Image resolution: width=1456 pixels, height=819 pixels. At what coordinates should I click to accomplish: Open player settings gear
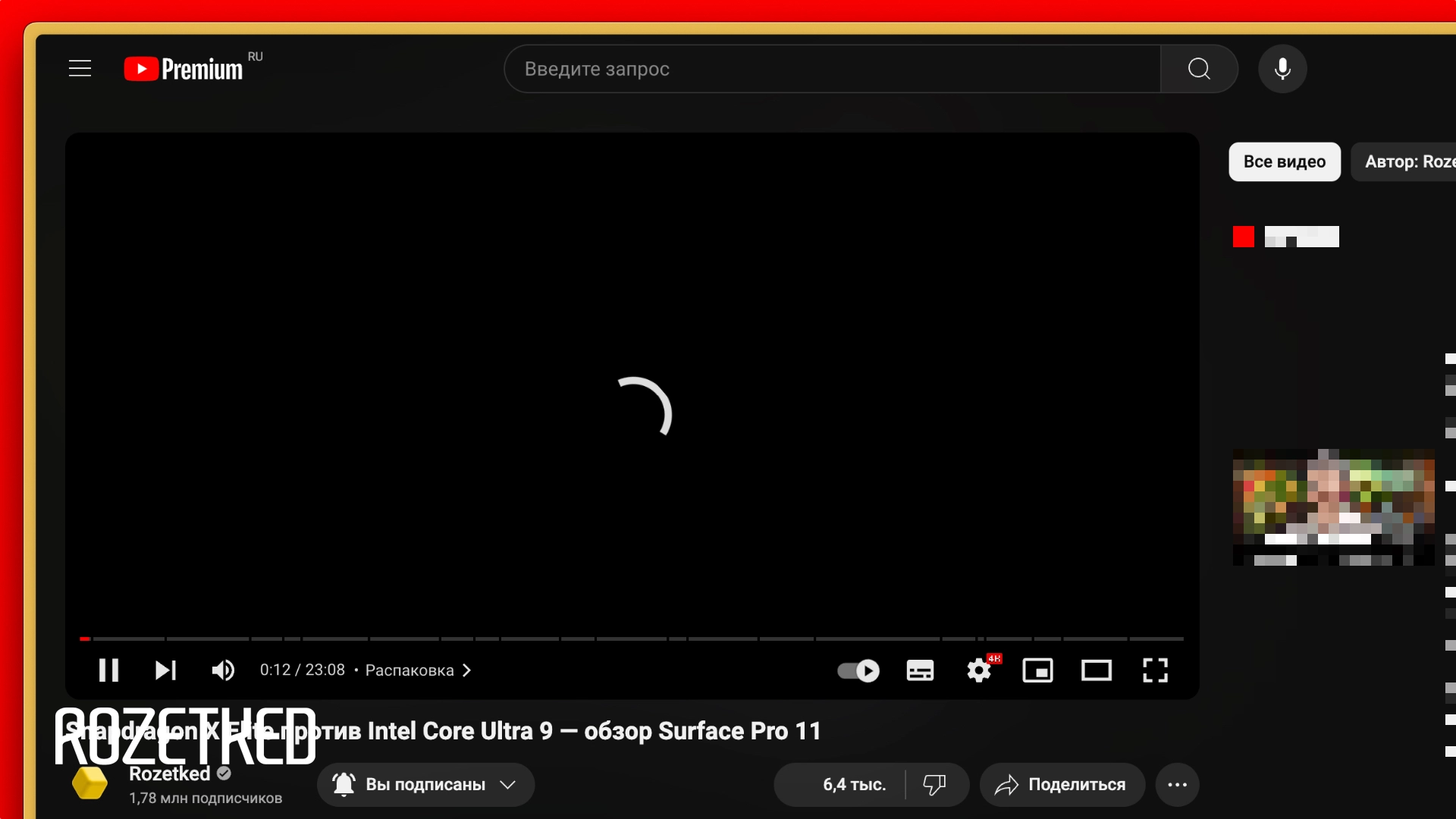pos(979,670)
